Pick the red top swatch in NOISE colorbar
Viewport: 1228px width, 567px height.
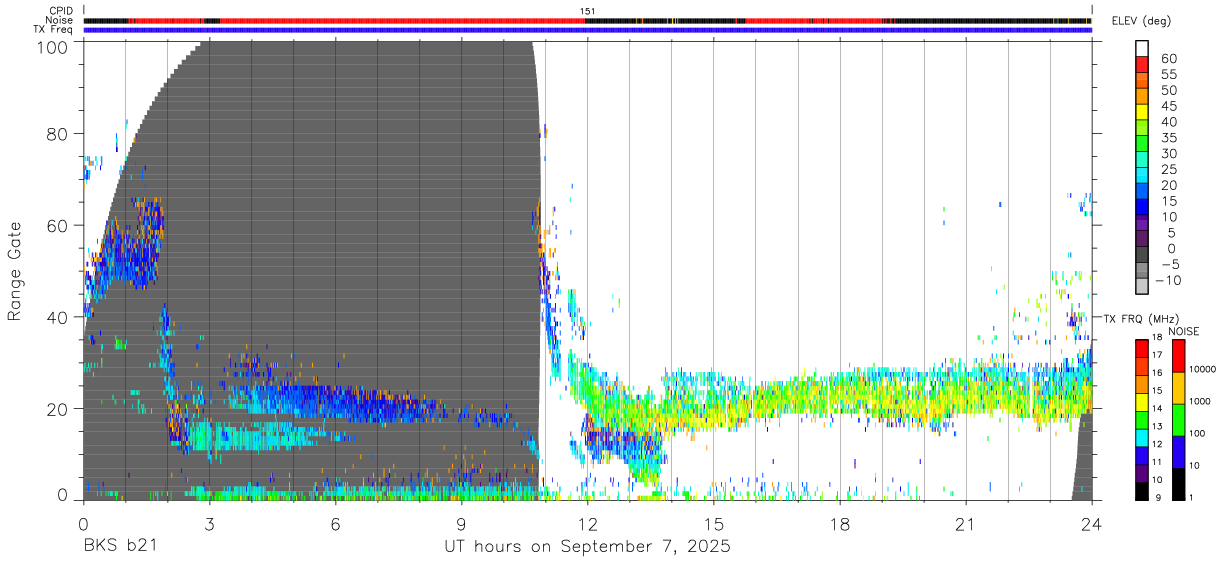coord(1178,354)
